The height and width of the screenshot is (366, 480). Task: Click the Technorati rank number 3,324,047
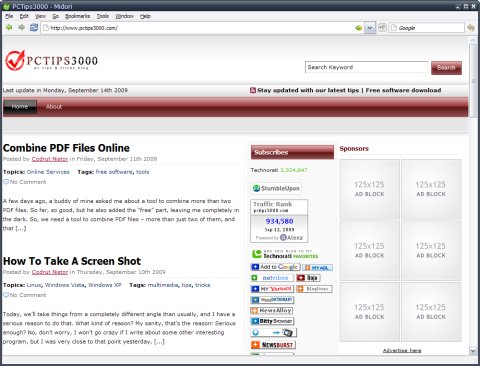click(294, 170)
